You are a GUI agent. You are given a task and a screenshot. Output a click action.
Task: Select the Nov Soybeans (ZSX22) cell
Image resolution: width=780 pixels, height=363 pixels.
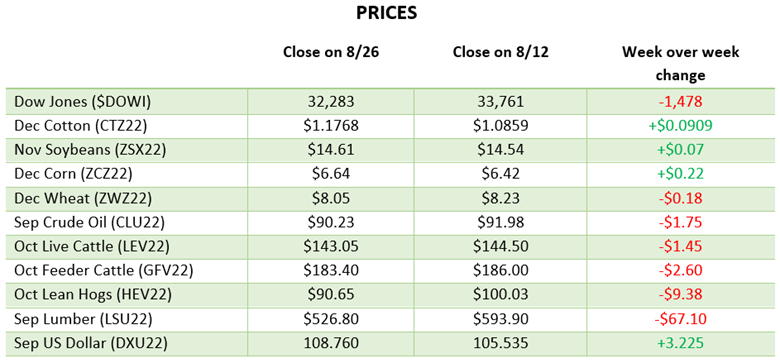pyautogui.click(x=89, y=150)
